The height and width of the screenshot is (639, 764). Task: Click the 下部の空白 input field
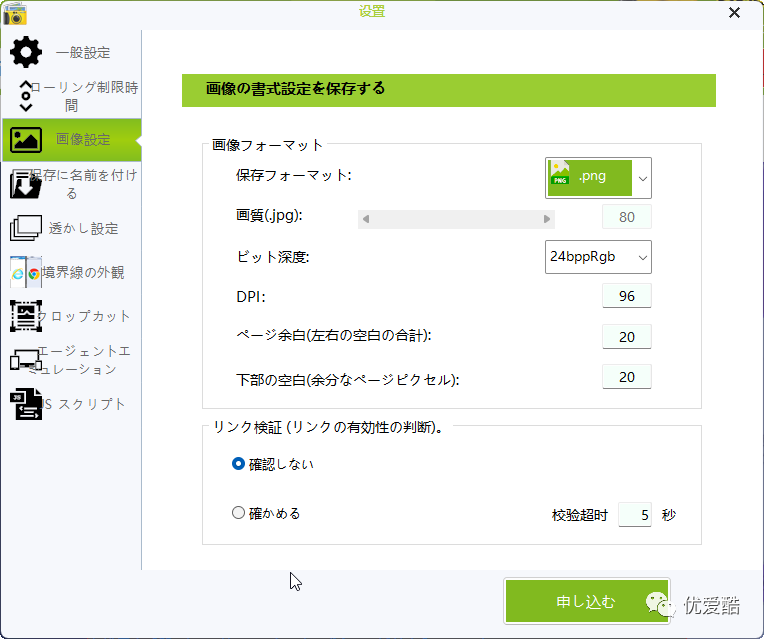tap(627, 377)
